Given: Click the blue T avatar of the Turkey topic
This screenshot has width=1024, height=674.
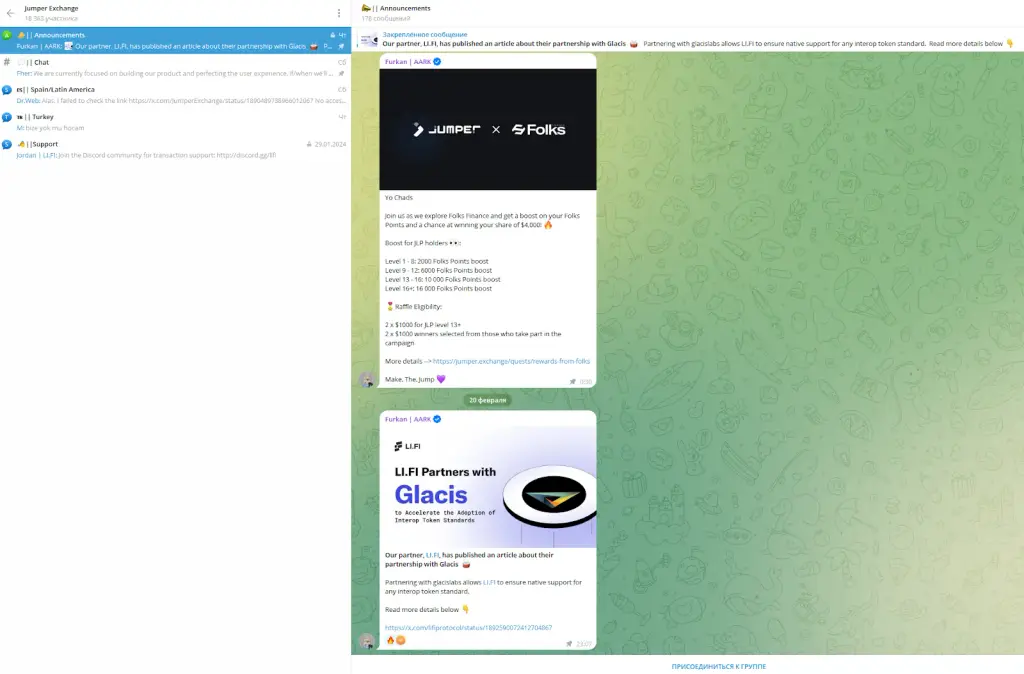Looking at the screenshot, I should pyautogui.click(x=7, y=118).
